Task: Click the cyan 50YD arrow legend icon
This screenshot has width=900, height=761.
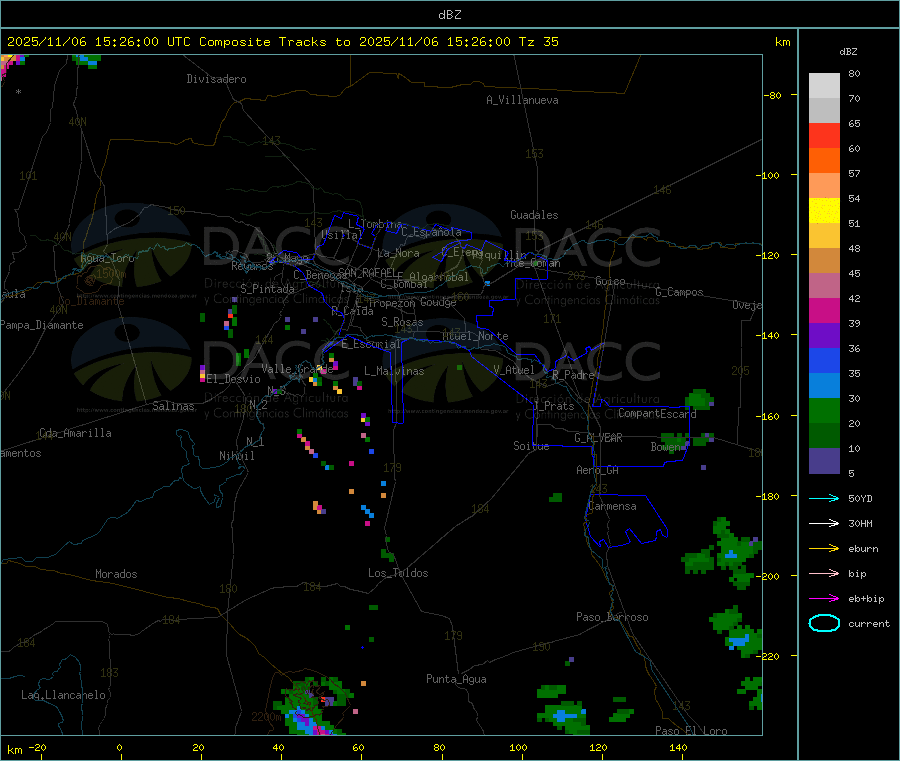Action: [824, 498]
